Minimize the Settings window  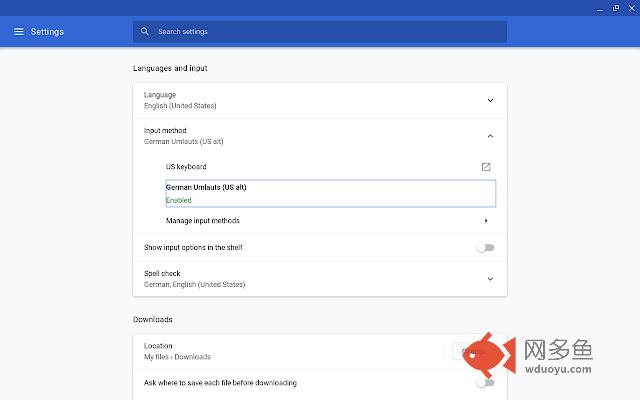tap(600, 9)
